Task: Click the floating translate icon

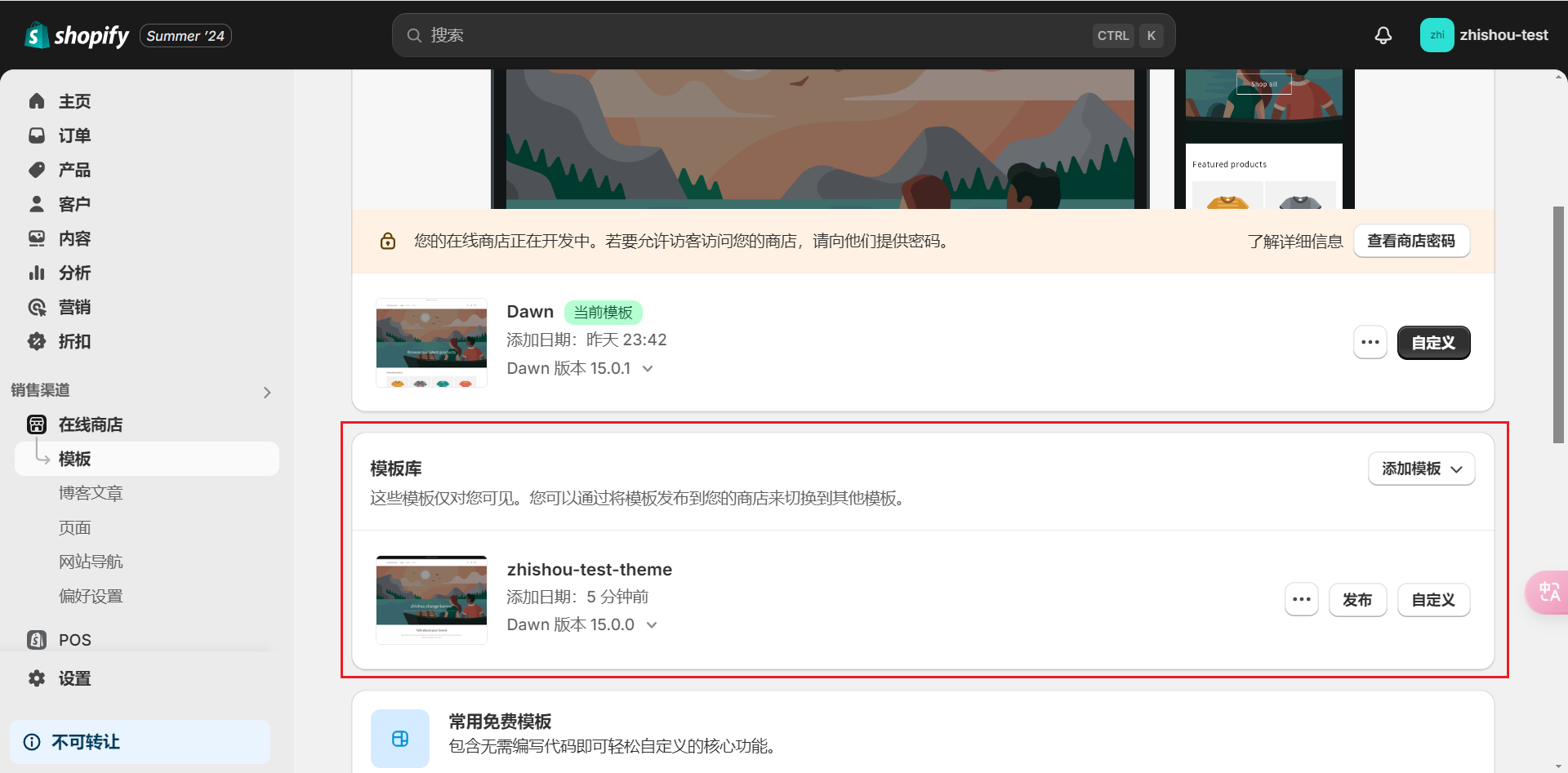Action: pyautogui.click(x=1548, y=592)
